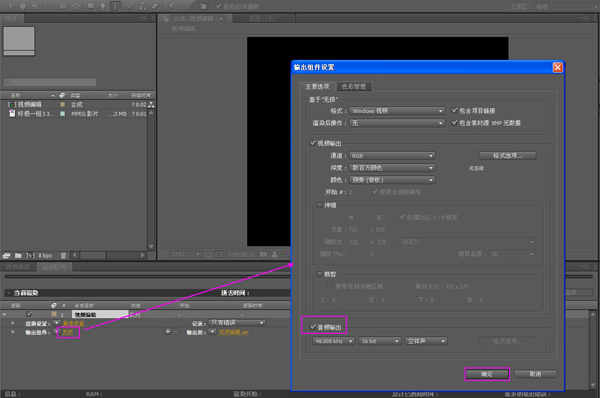
Task: Select the Camera tool
Action: (x=63, y=5)
